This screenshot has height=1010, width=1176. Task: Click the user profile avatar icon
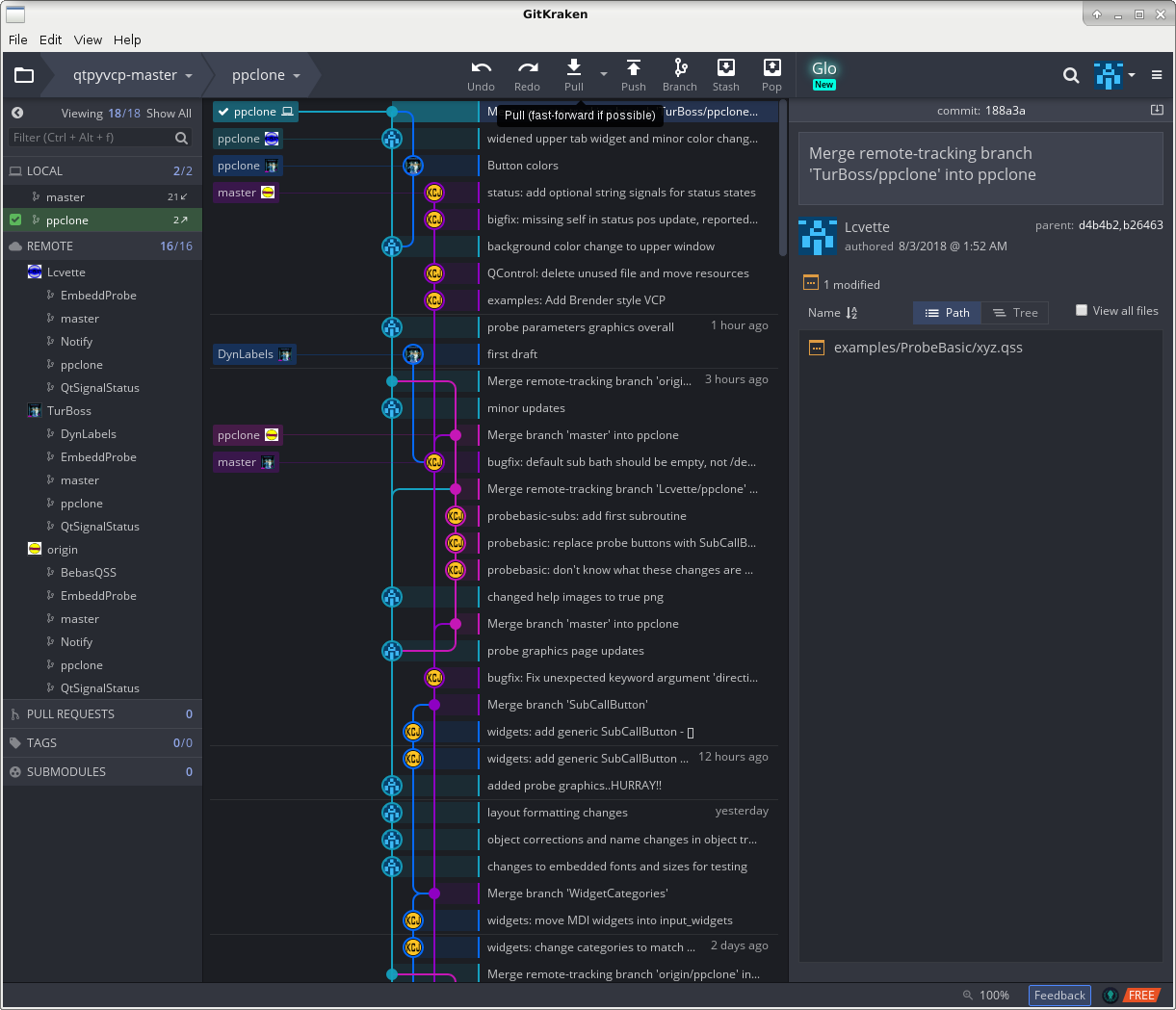(x=1109, y=75)
